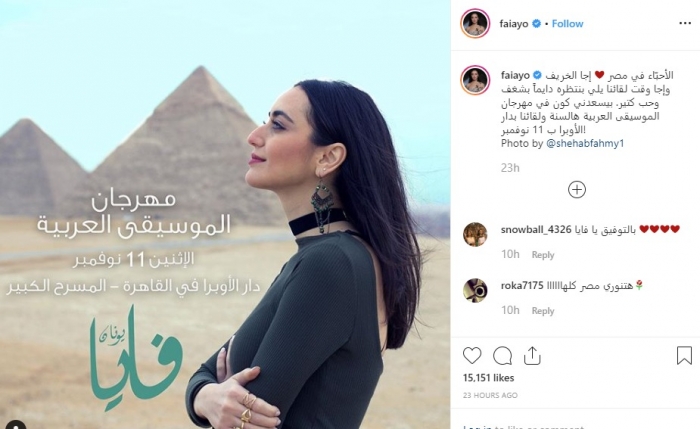Open faiayo profile picture in header
This screenshot has width=700, height=429.
[475, 23]
